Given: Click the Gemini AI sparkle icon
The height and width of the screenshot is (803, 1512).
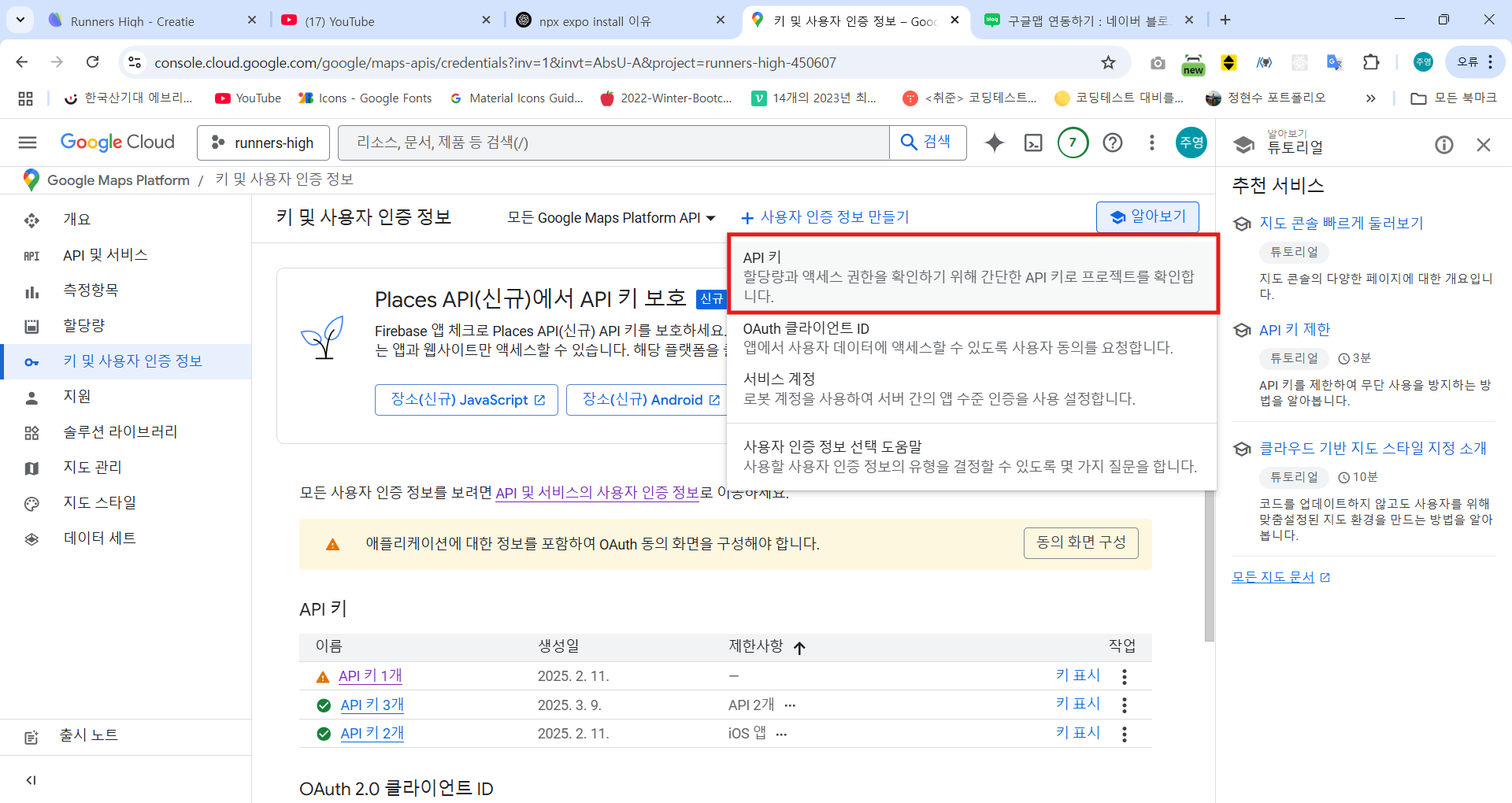Looking at the screenshot, I should [x=995, y=142].
